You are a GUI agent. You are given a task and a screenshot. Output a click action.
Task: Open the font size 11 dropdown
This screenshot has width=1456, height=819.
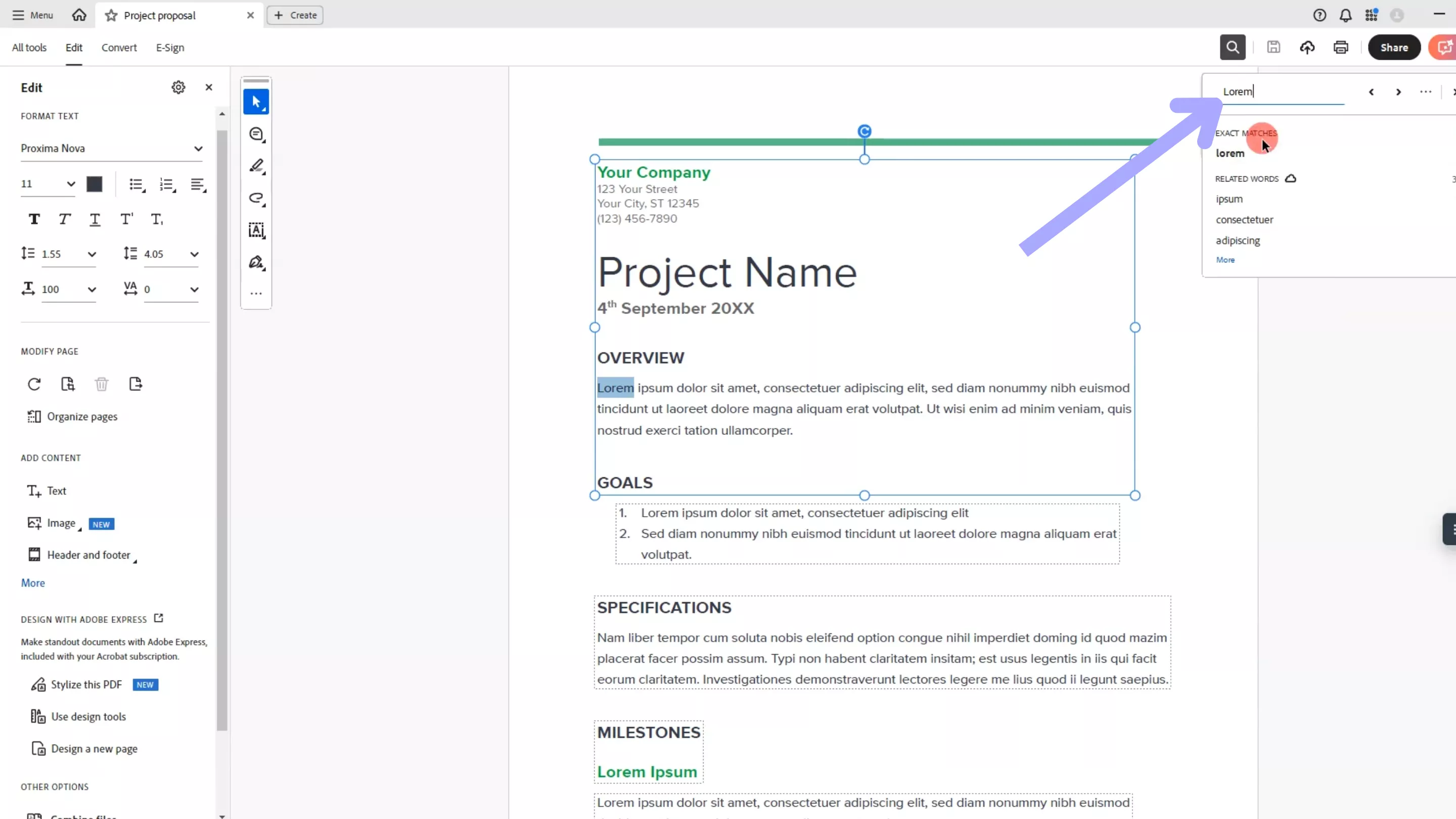[x=48, y=184]
